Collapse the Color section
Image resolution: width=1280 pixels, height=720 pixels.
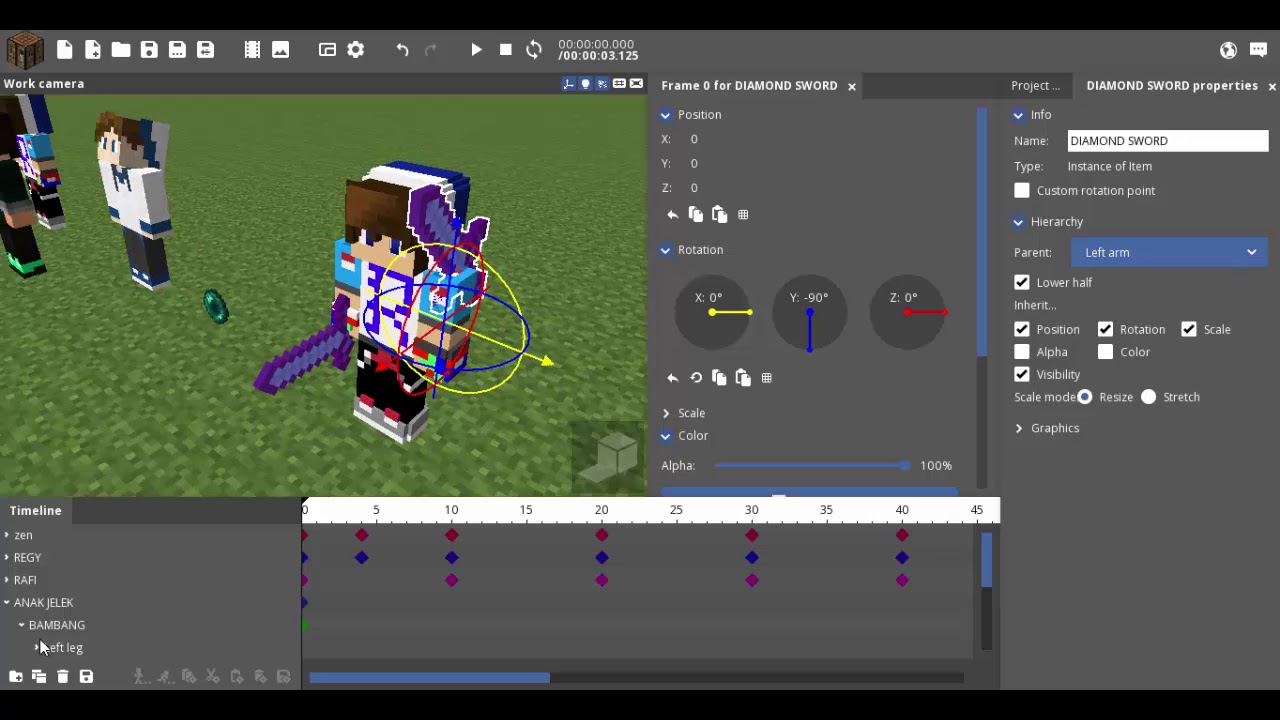666,436
